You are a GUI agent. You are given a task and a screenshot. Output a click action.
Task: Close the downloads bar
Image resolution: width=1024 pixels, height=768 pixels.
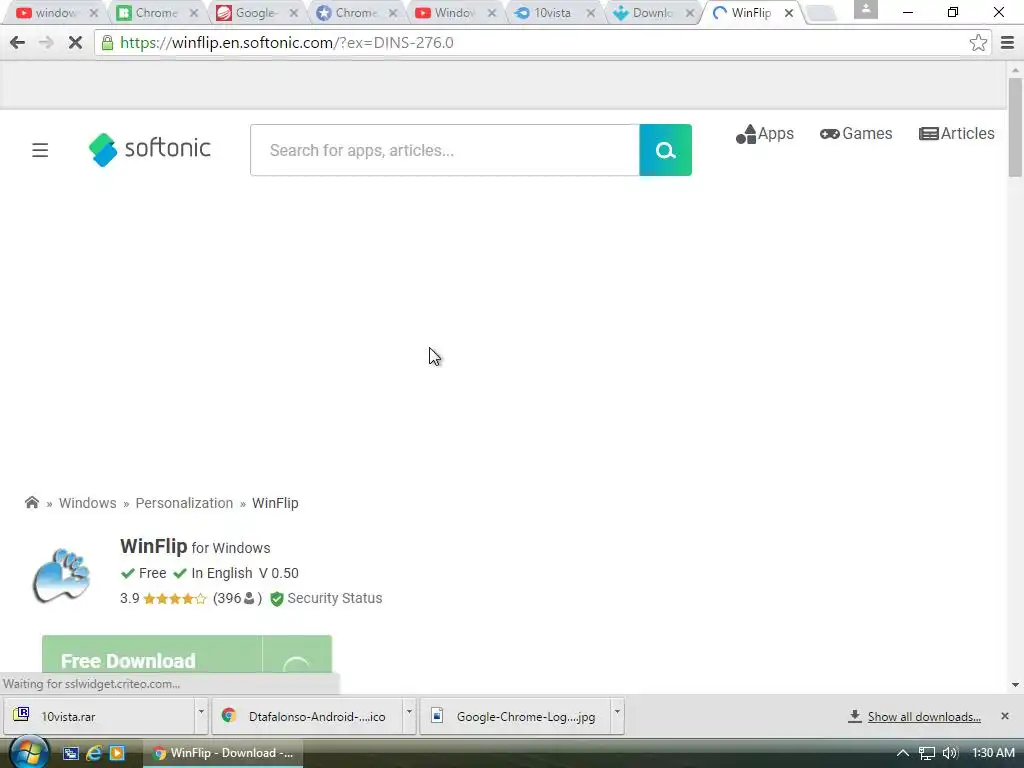coord(1005,716)
